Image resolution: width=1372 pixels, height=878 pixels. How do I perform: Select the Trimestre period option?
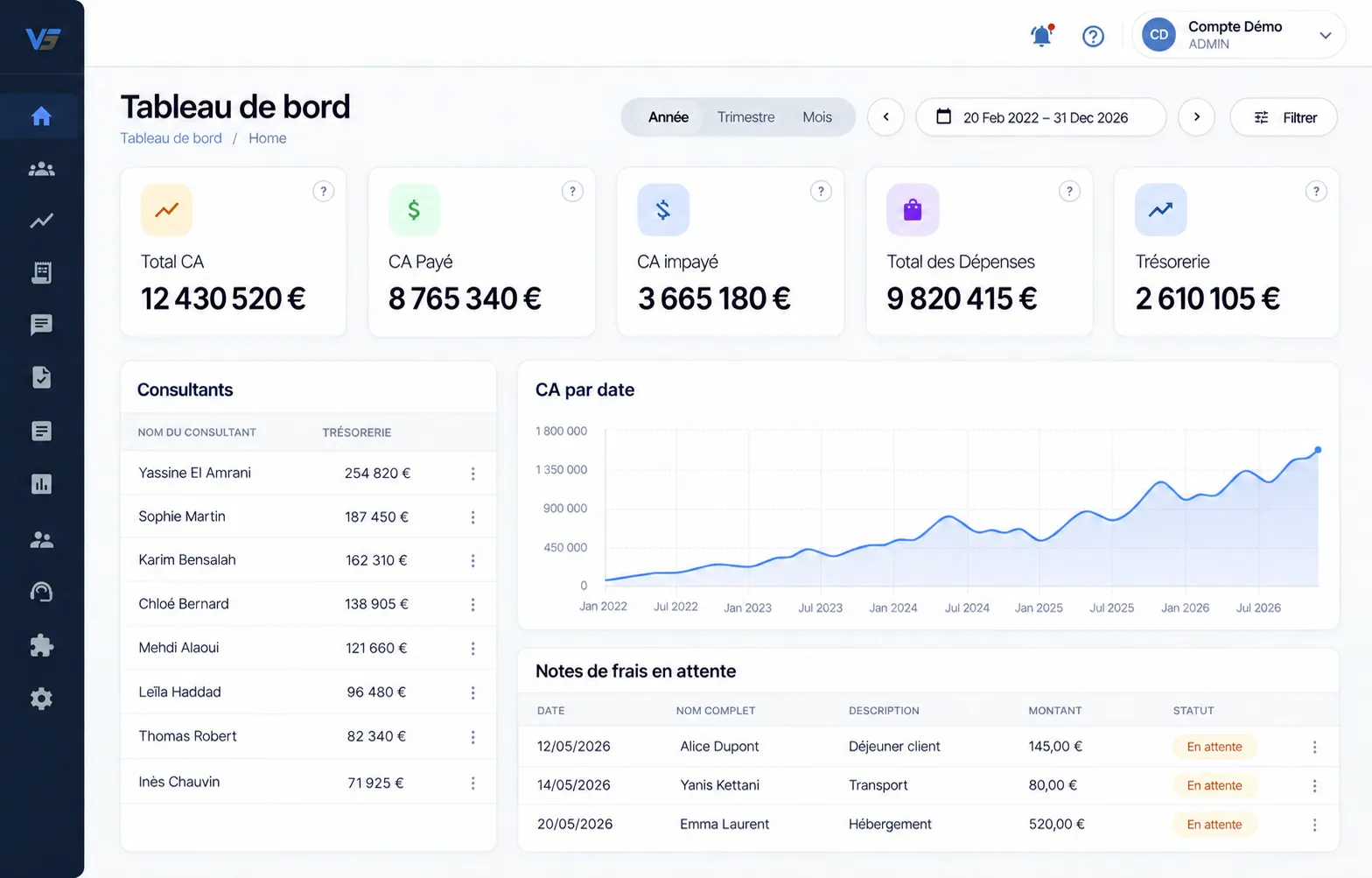pos(745,117)
